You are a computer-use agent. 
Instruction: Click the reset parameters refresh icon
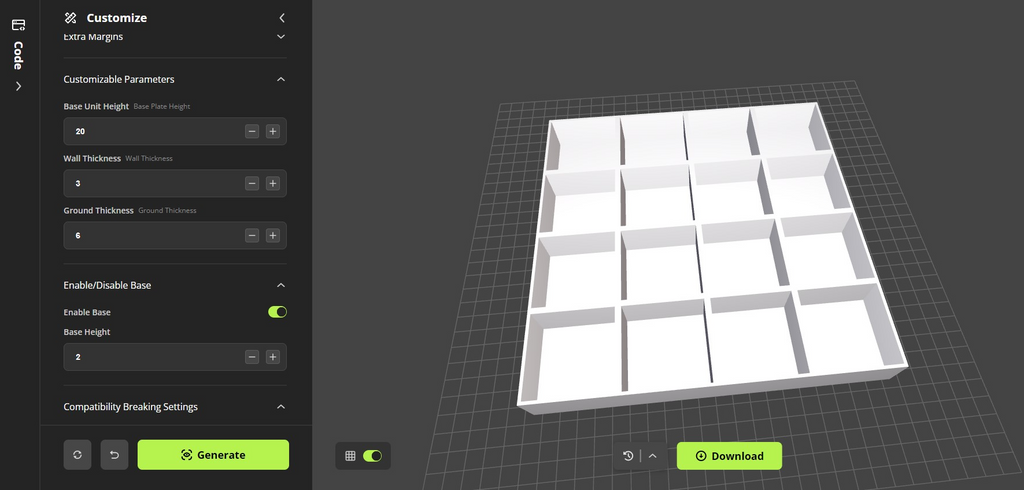pos(78,455)
